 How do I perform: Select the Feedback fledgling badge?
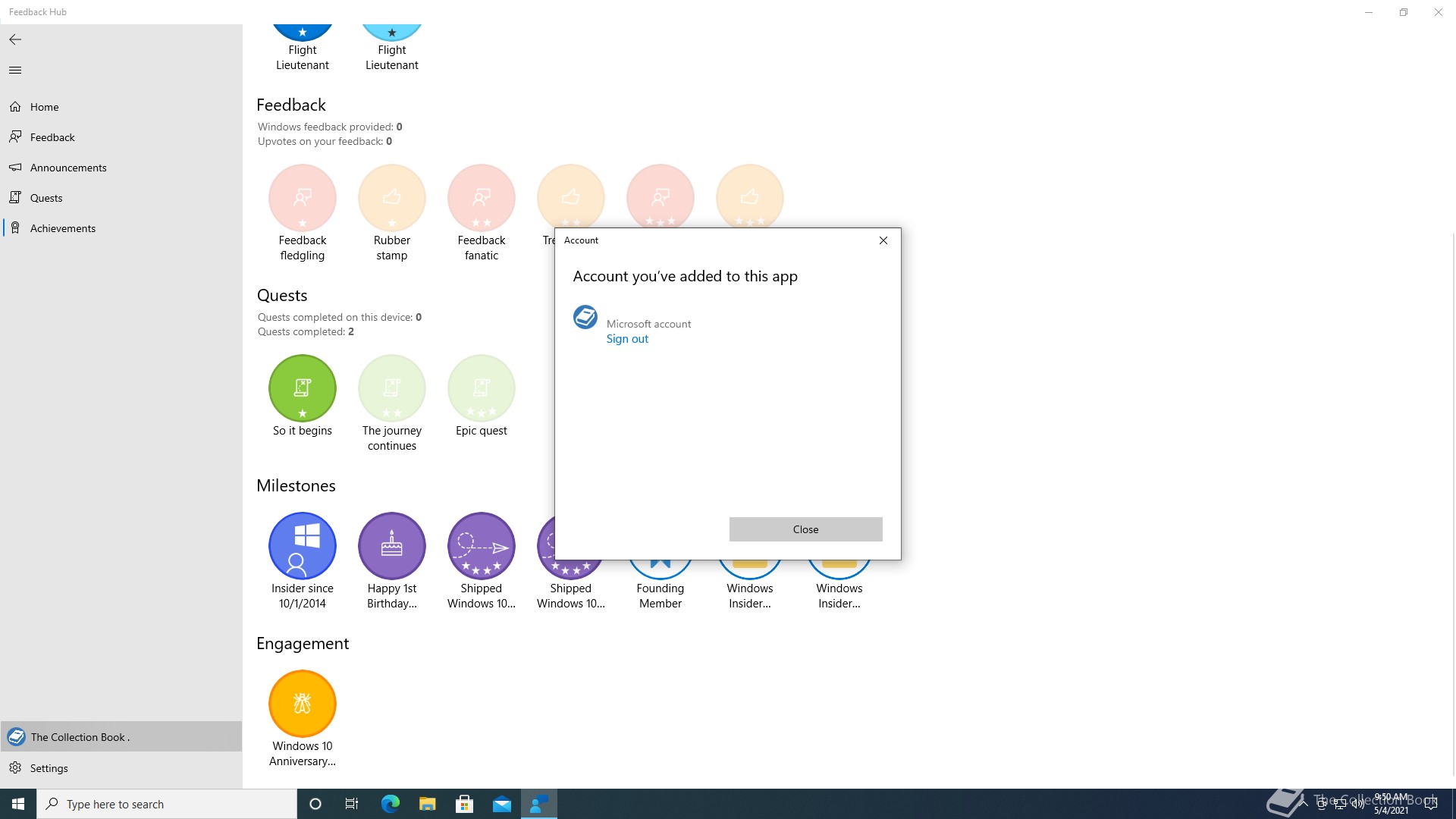point(303,198)
